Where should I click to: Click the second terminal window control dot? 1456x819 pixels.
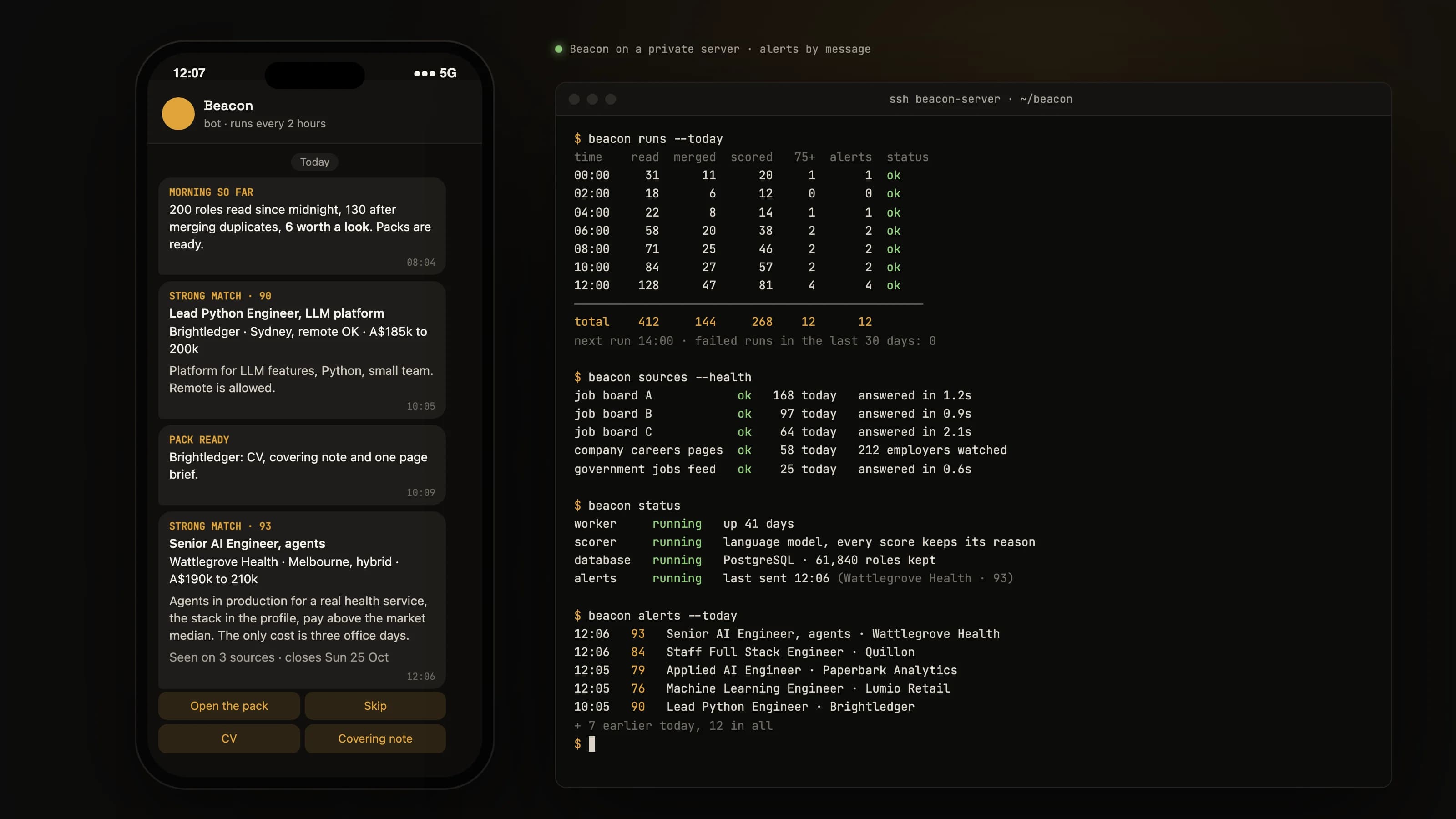pyautogui.click(x=592, y=99)
